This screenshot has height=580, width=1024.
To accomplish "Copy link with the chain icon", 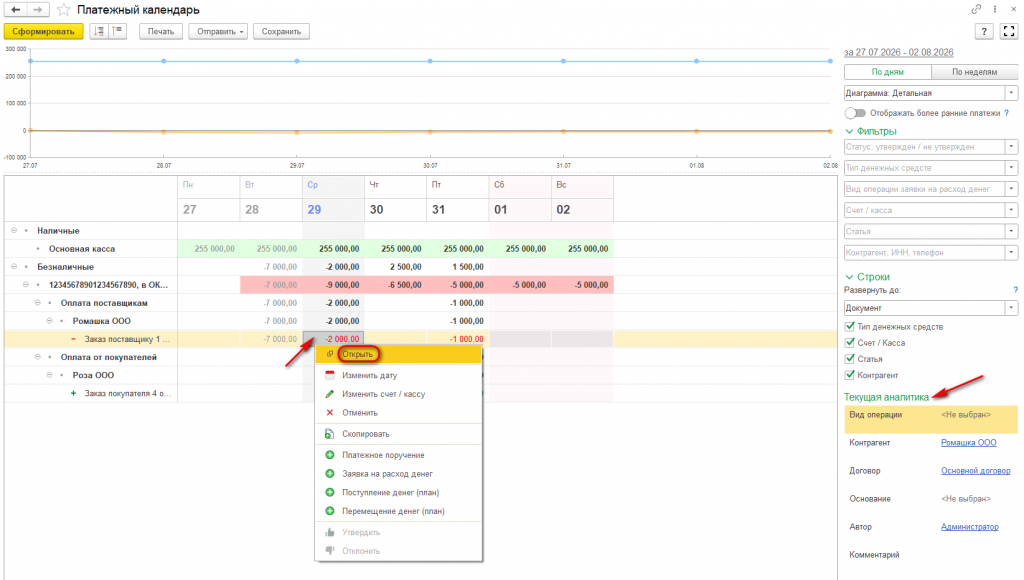I will click(976, 9).
